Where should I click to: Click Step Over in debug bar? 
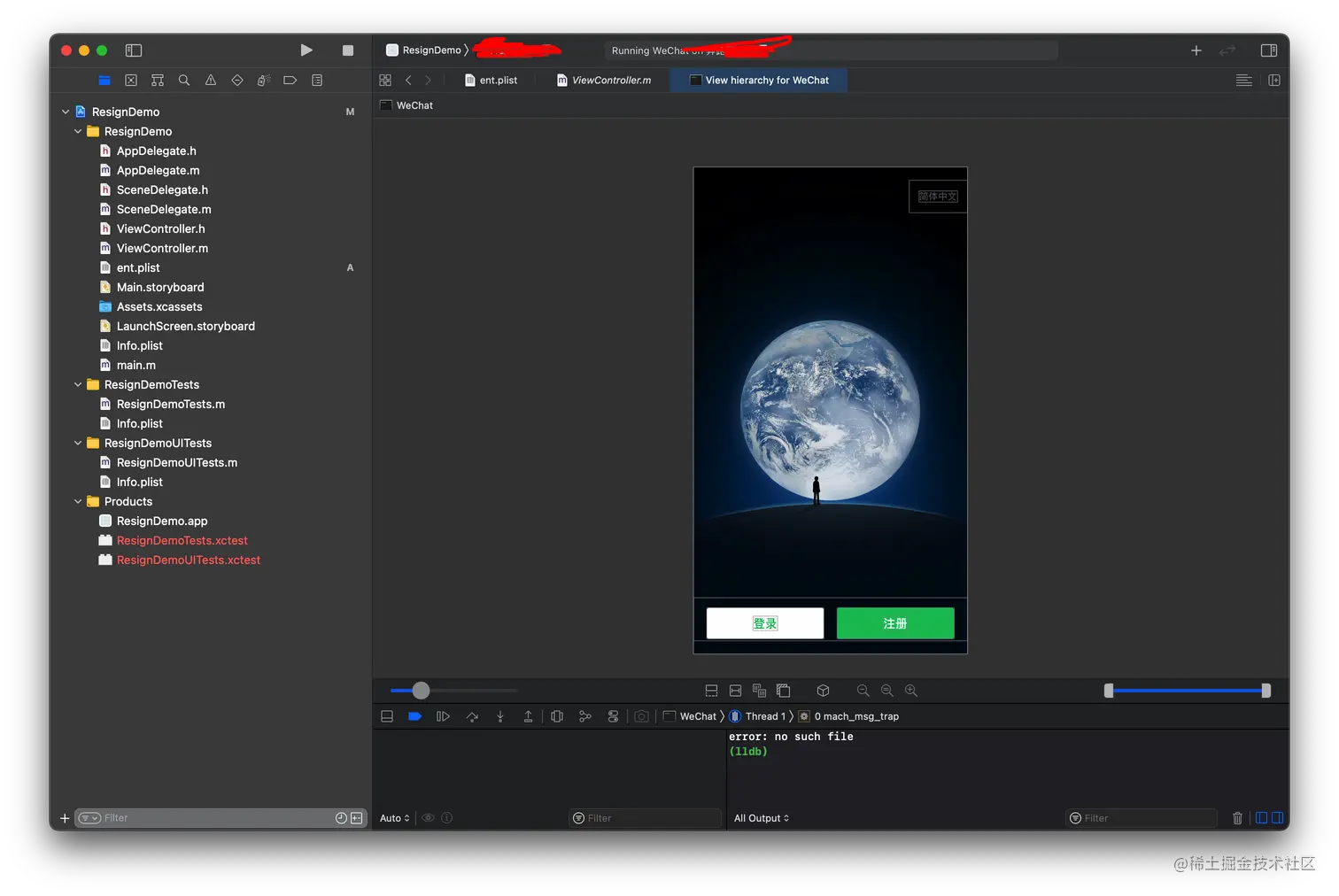point(472,716)
